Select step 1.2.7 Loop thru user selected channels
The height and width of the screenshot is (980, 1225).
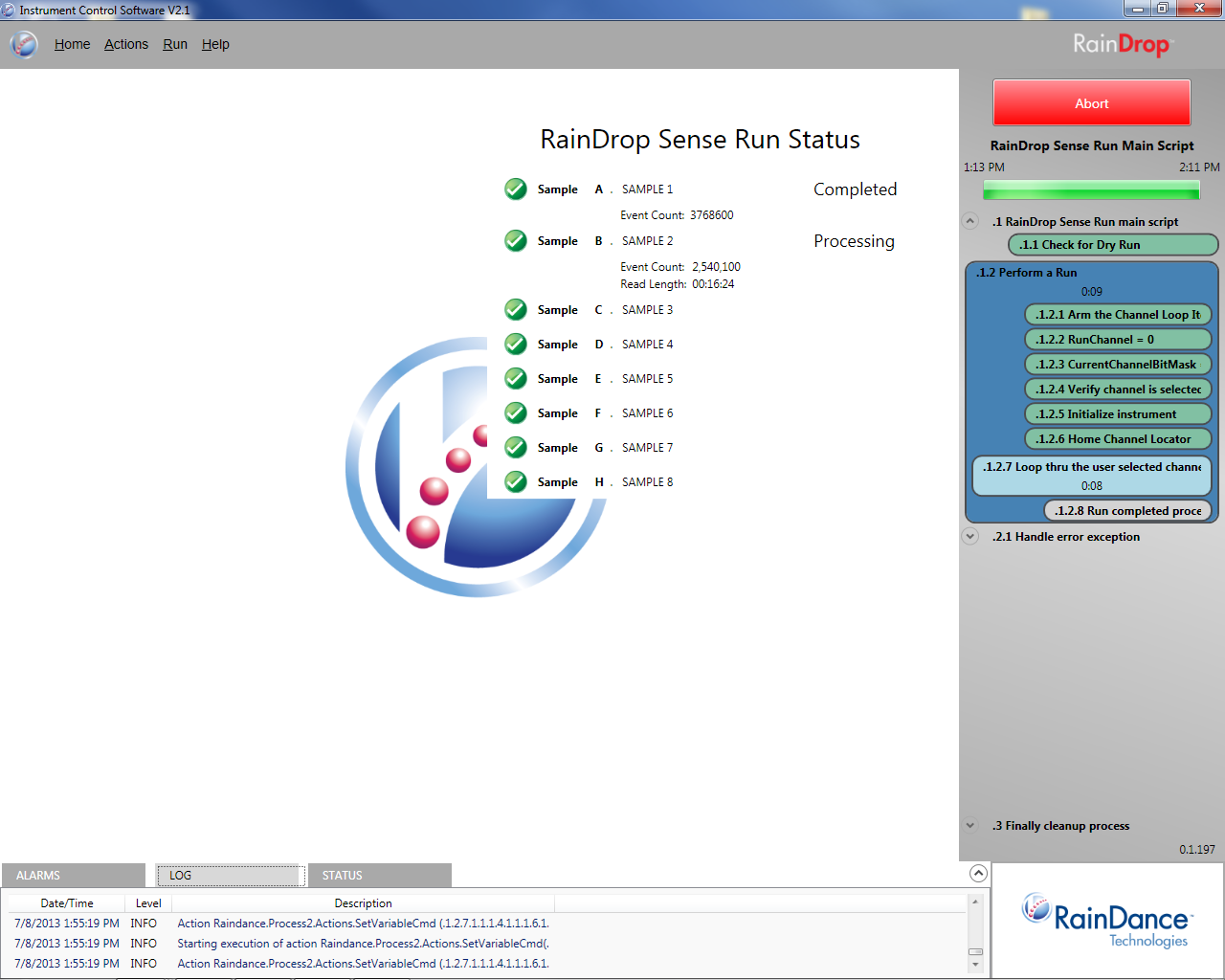(1092, 476)
